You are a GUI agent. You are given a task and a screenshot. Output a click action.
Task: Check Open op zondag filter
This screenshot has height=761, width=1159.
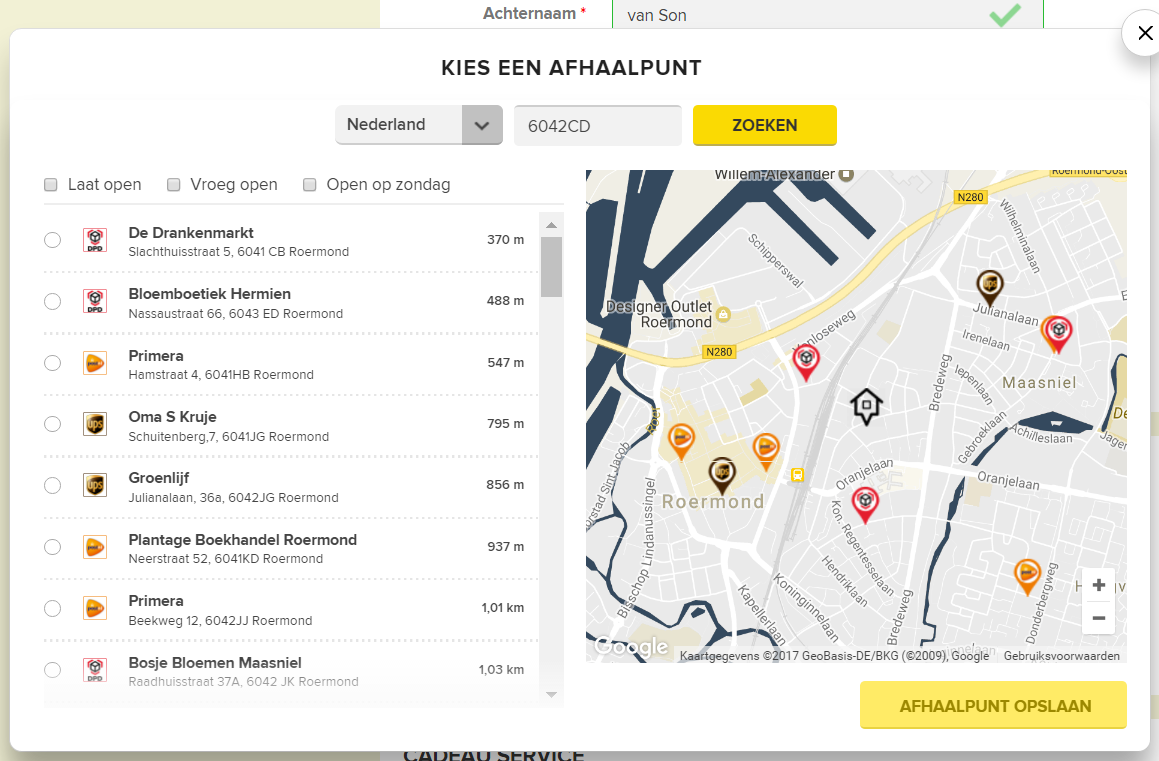pyautogui.click(x=310, y=185)
